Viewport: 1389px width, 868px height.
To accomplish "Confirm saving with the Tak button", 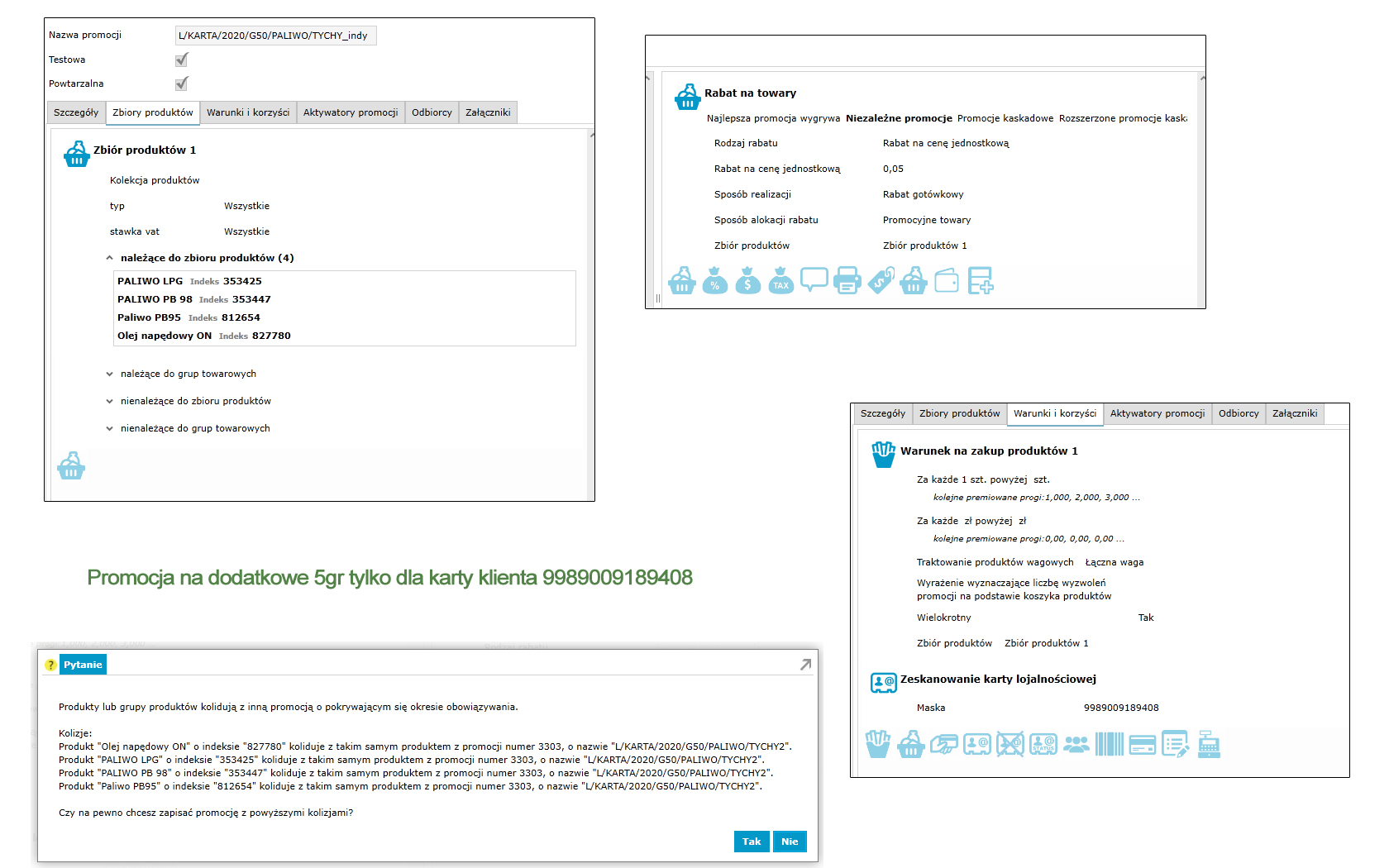I will [752, 842].
